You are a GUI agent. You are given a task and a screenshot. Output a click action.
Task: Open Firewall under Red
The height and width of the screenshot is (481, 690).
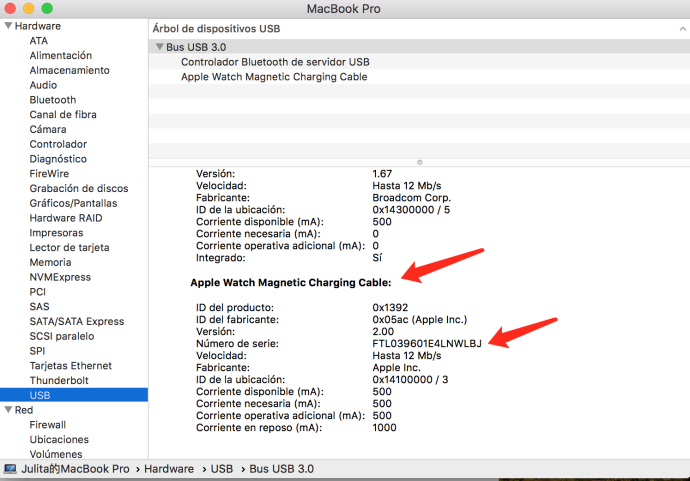tap(48, 425)
